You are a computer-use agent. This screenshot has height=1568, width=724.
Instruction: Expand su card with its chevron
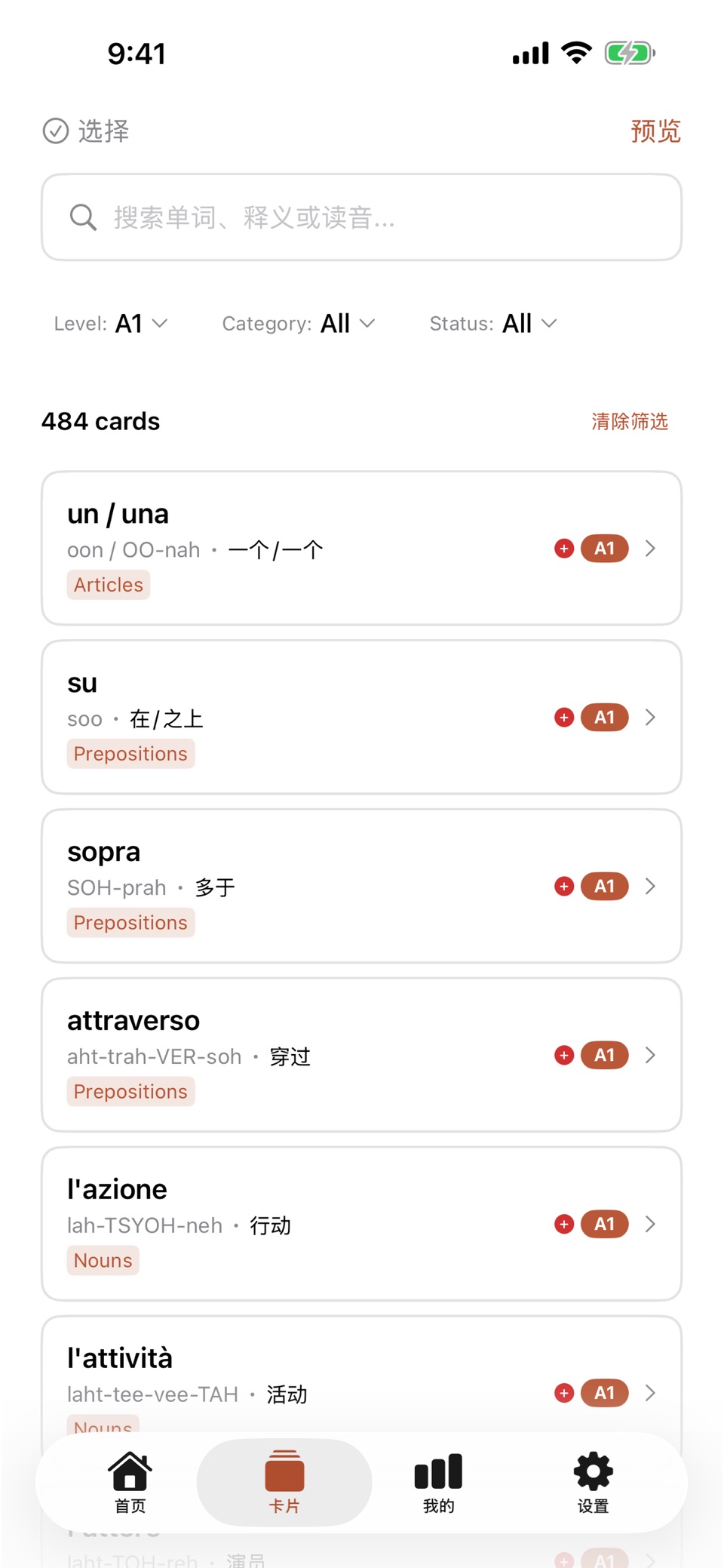(651, 718)
